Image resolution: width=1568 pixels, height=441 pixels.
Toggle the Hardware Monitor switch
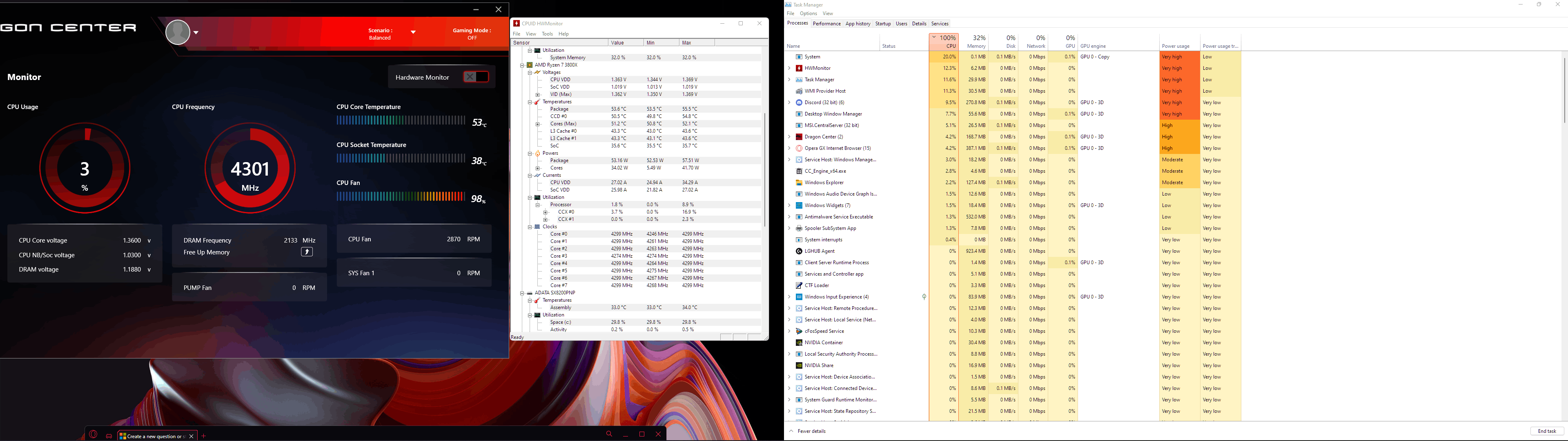475,77
